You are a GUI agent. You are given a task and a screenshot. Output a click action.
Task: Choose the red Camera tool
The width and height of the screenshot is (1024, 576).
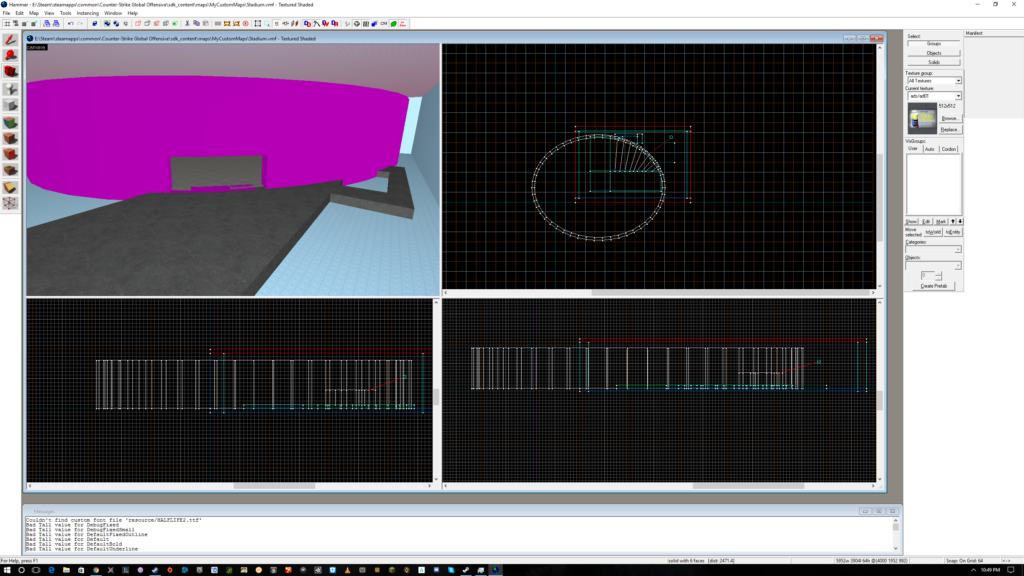point(10,71)
